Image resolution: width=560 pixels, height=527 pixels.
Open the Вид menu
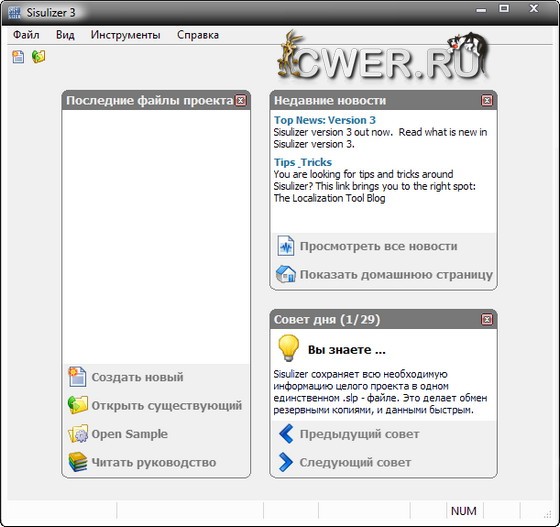point(65,35)
